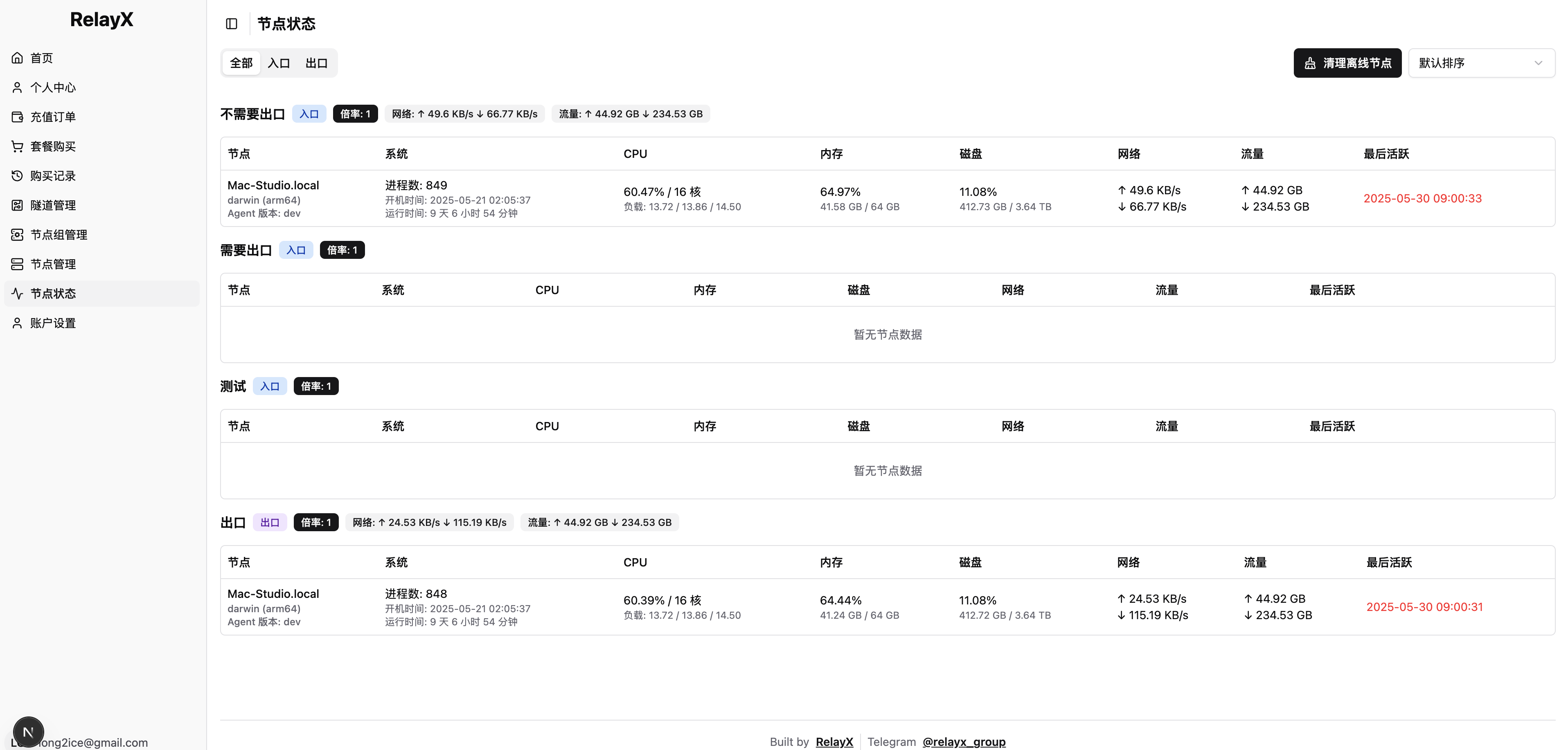Click the shopping cart icon for 套餐购买
Image resolution: width=1568 pixels, height=750 pixels.
(17, 146)
